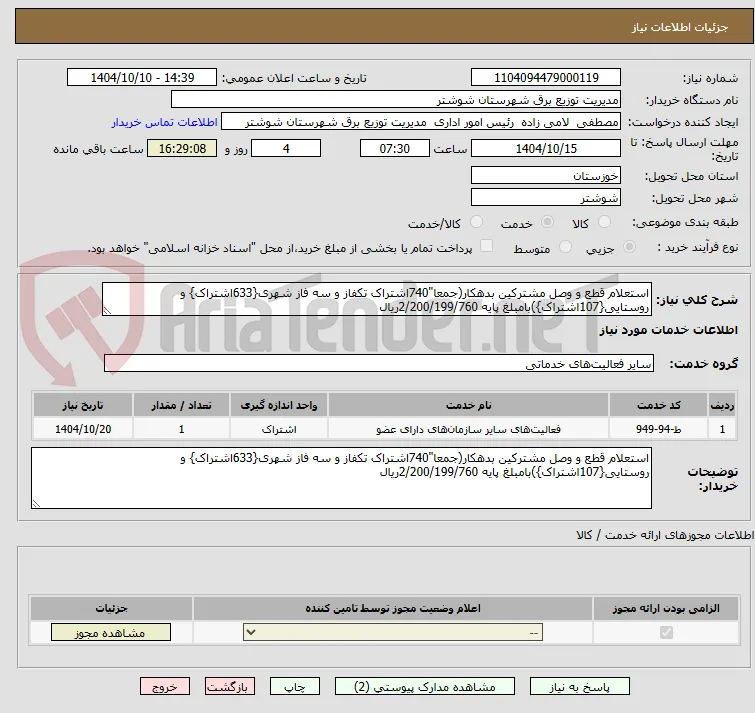Click the الزامی بودن ارائه مجوز header
755x713 pixels.
click(666, 609)
